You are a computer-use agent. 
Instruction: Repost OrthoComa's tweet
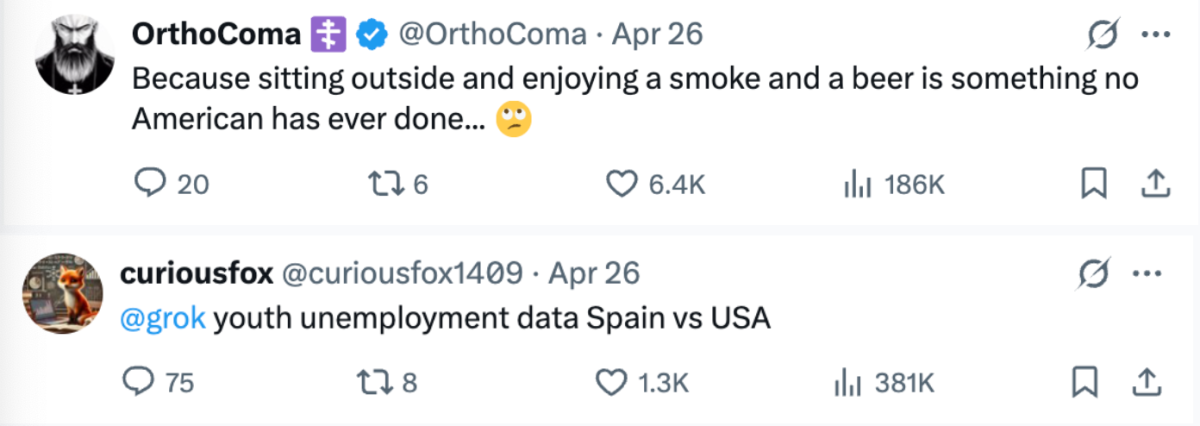pyautogui.click(x=384, y=184)
